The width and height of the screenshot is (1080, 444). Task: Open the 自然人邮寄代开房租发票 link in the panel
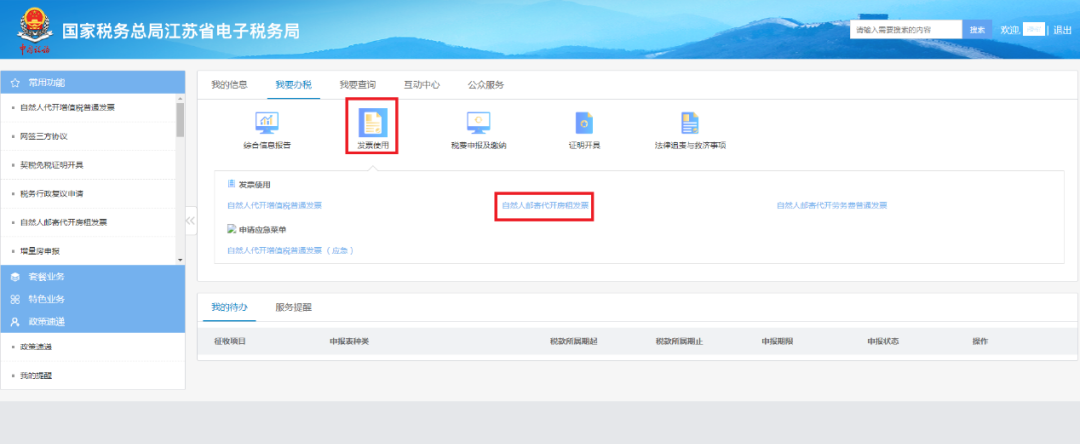click(x=545, y=205)
